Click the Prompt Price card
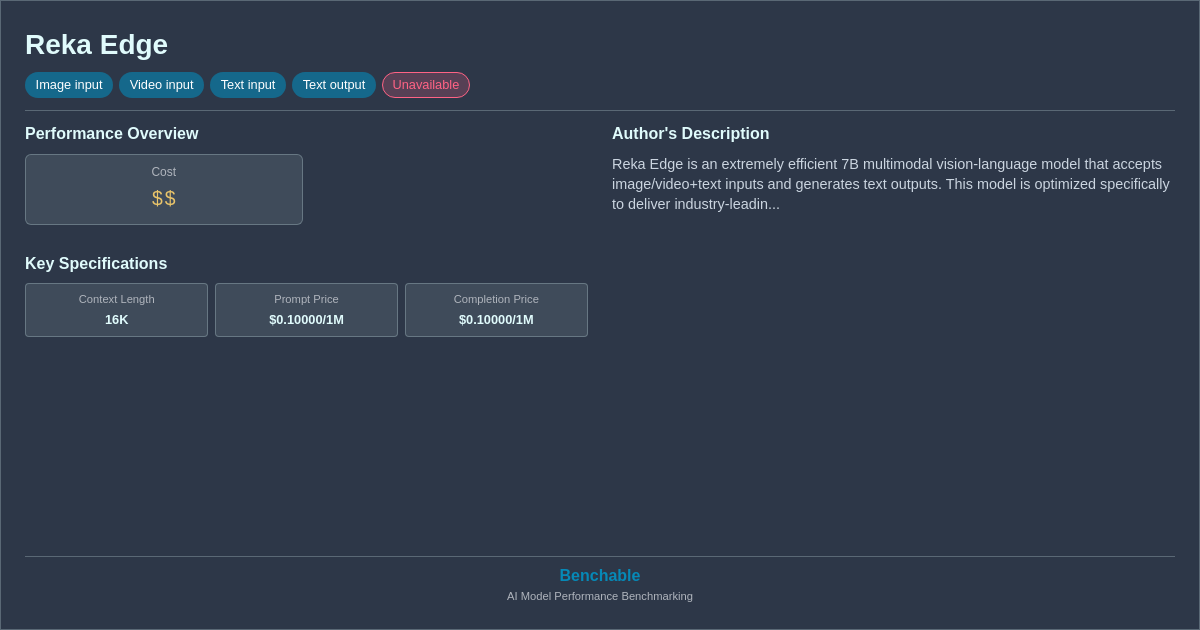 (306, 310)
